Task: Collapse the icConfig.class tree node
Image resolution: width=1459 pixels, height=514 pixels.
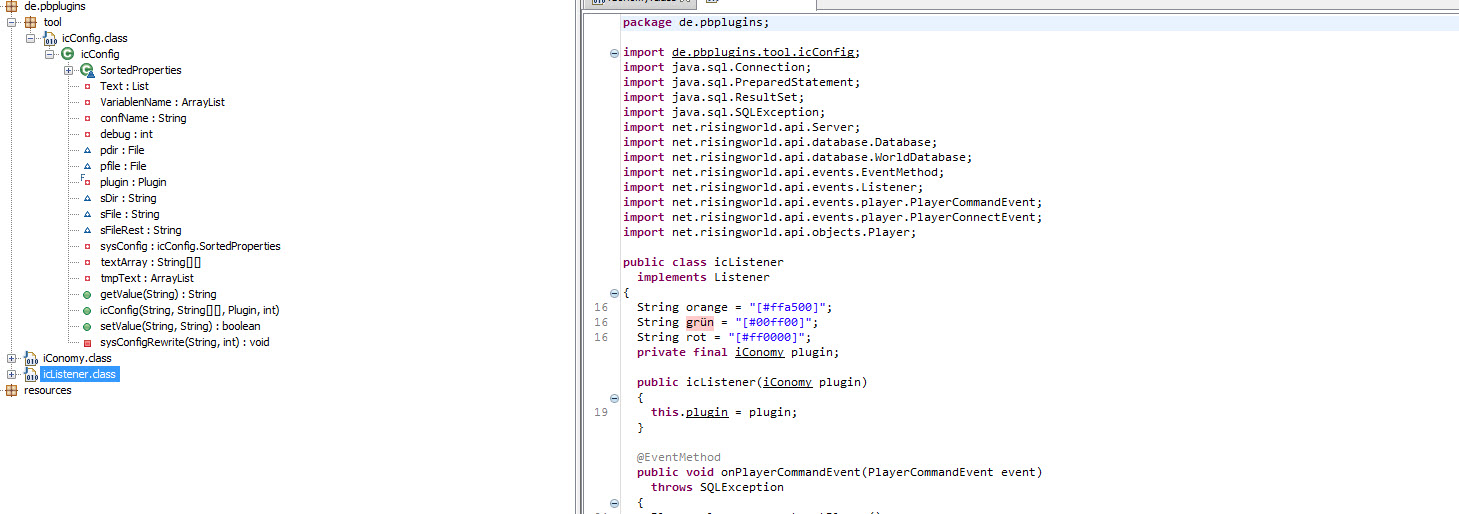Action: pos(30,38)
